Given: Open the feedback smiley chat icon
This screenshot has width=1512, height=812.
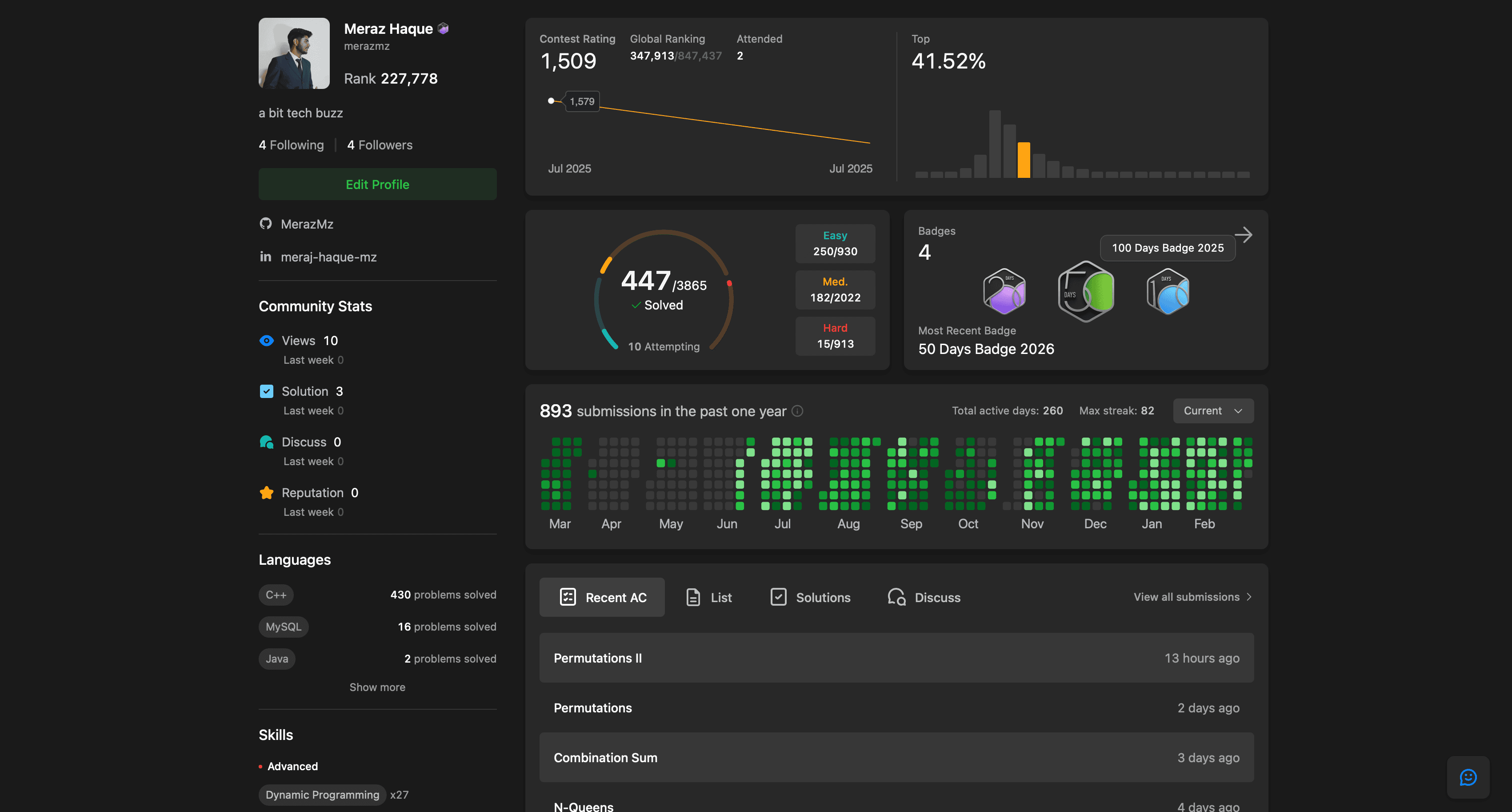Looking at the screenshot, I should click(x=1468, y=777).
